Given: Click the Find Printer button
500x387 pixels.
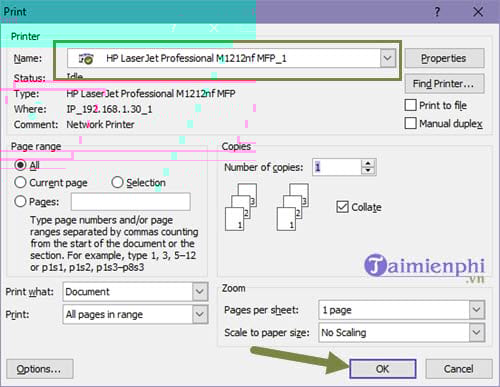Looking at the screenshot, I should pos(444,84).
